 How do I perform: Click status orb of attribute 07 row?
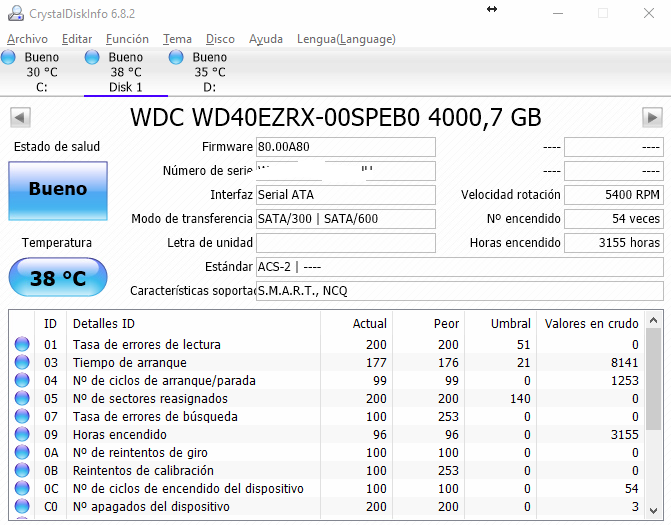point(22,416)
